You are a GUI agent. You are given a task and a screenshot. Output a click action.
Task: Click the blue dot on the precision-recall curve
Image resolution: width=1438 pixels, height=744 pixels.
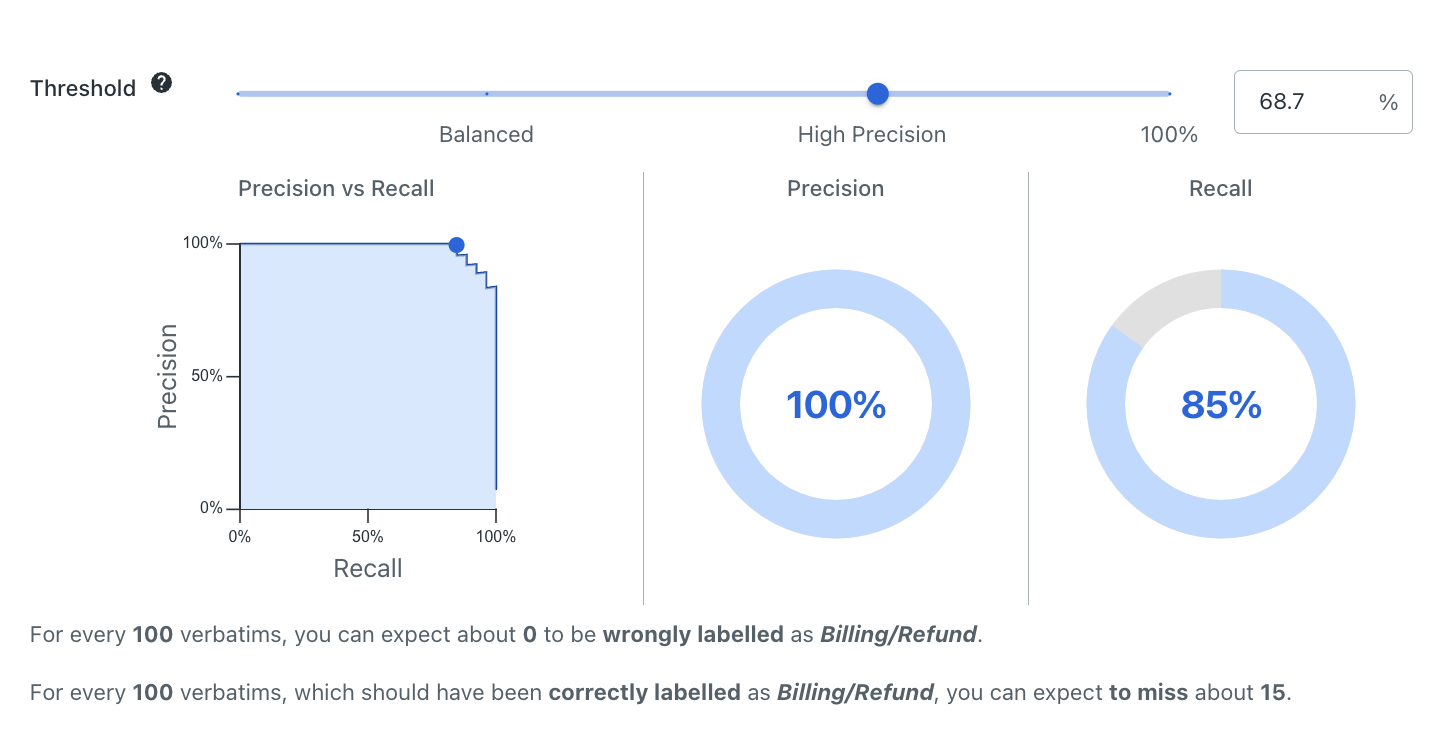[456, 245]
